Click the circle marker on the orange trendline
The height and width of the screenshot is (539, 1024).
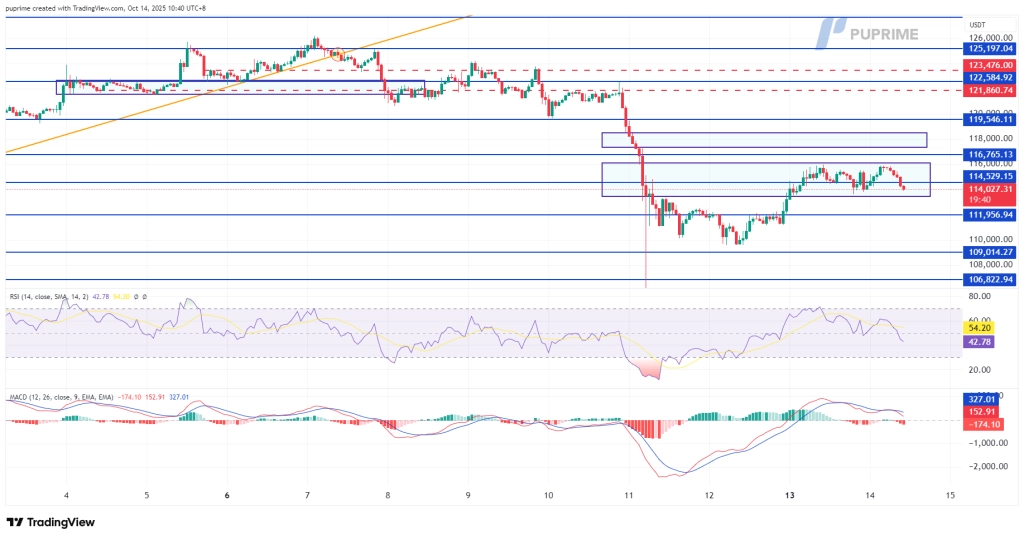click(337, 54)
